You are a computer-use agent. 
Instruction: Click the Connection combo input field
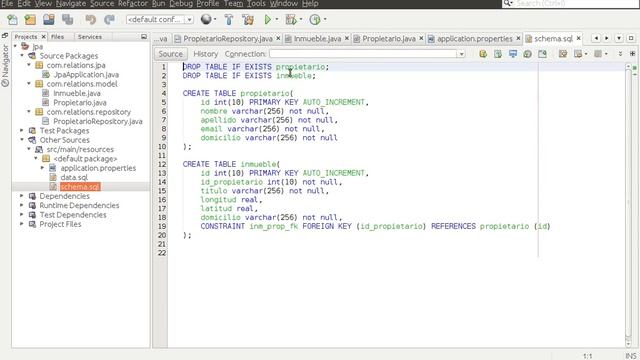pos(362,54)
